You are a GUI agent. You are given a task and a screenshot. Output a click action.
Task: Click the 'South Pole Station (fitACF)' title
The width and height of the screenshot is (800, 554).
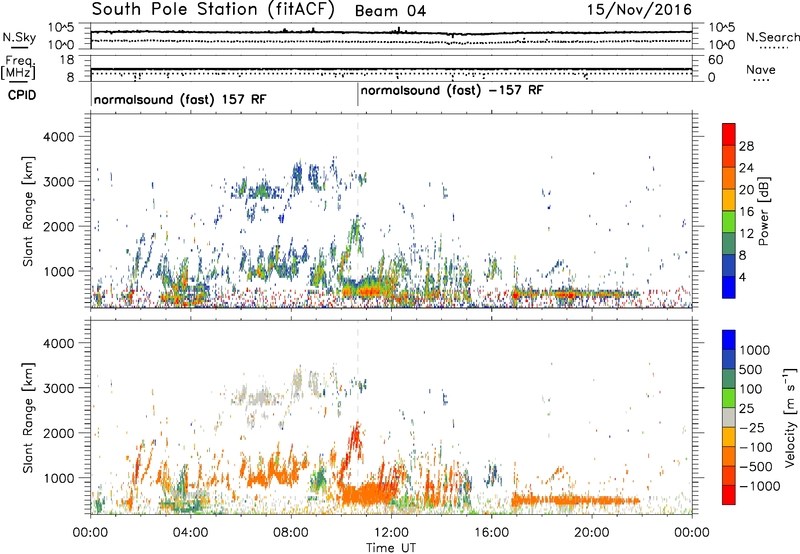(213, 10)
